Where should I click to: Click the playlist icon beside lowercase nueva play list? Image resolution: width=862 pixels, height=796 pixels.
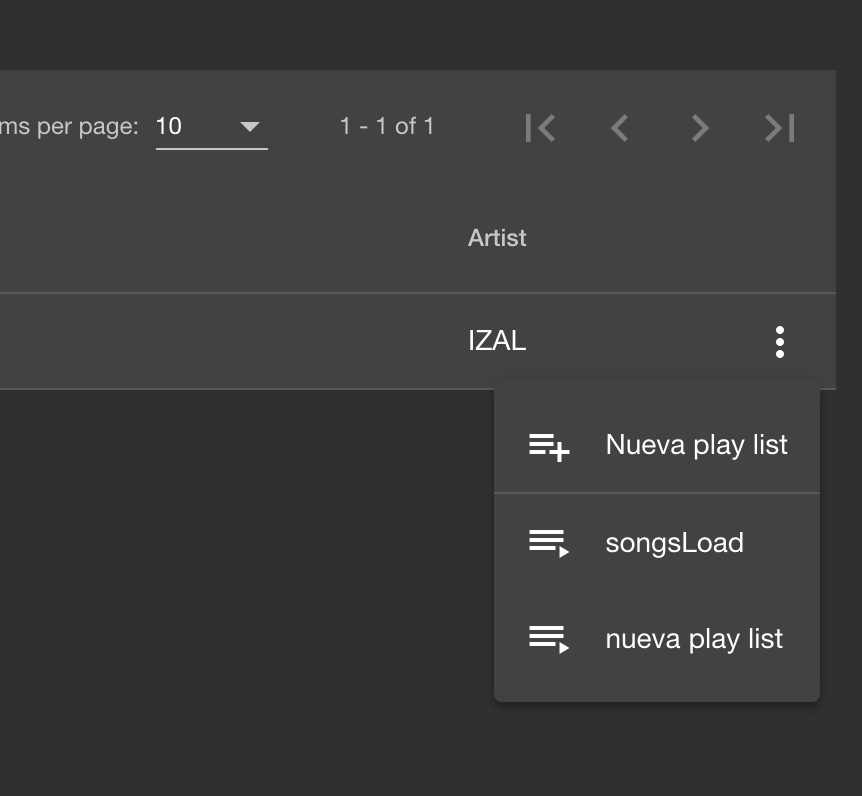[549, 639]
